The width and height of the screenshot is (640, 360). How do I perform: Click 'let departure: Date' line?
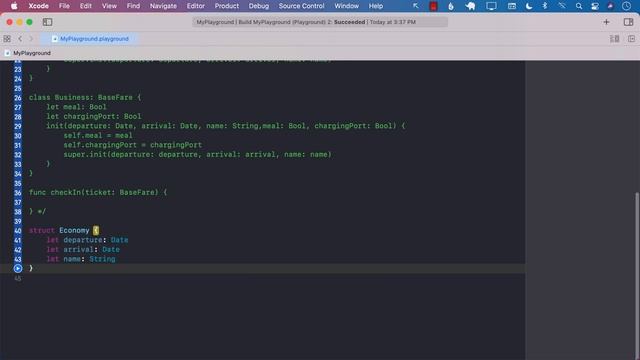click(87, 240)
